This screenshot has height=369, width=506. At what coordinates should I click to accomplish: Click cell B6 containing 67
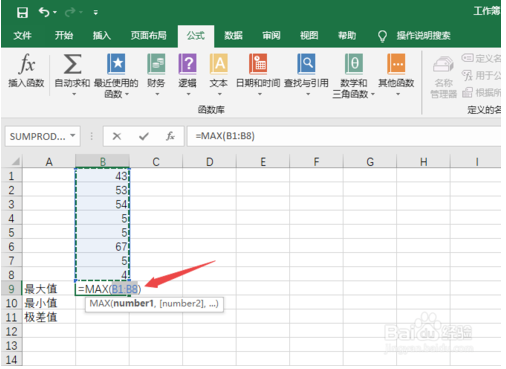tap(102, 246)
